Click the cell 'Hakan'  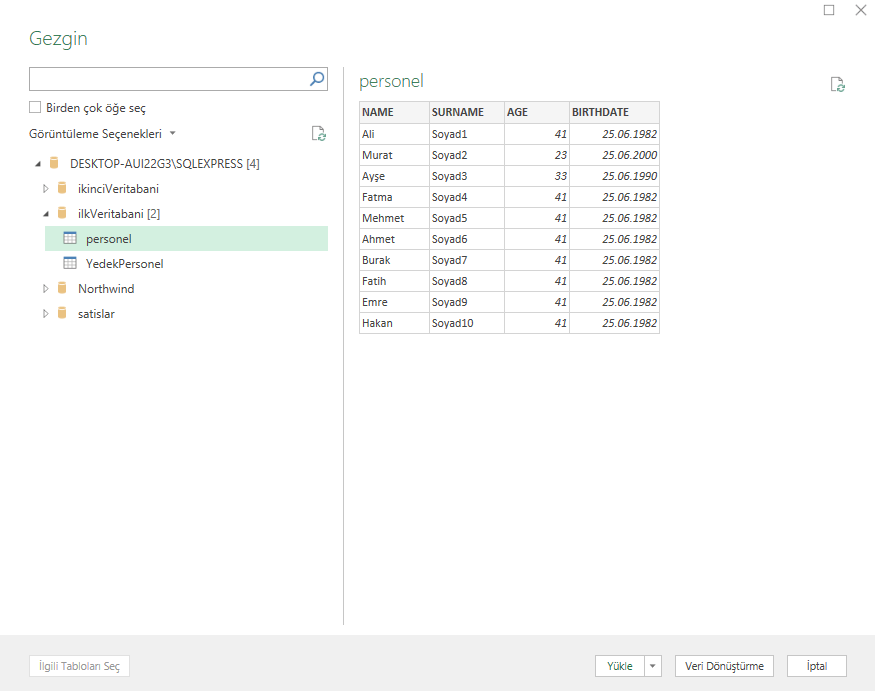pyautogui.click(x=395, y=323)
